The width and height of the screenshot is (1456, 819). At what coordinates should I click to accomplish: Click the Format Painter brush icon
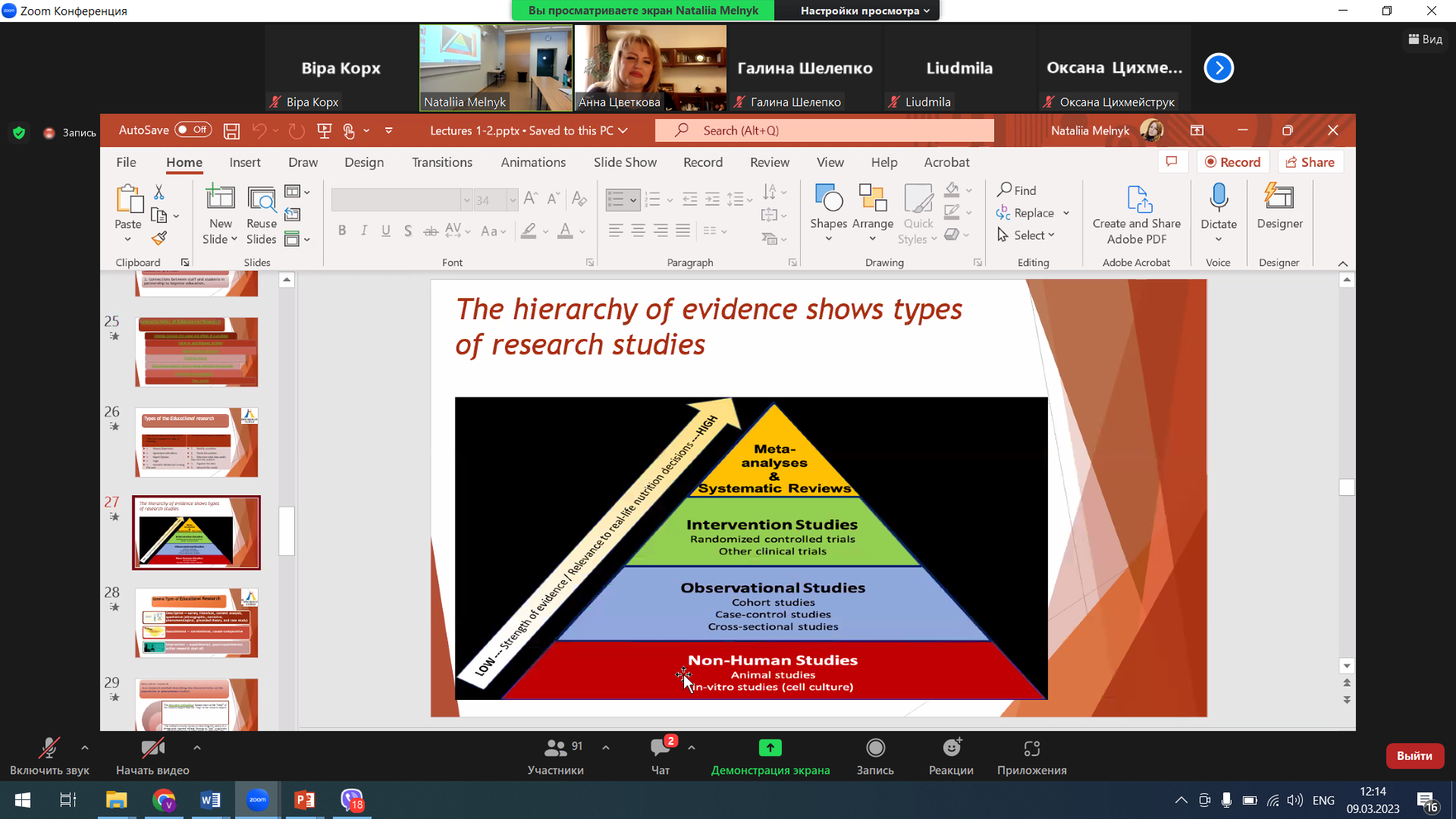(159, 239)
